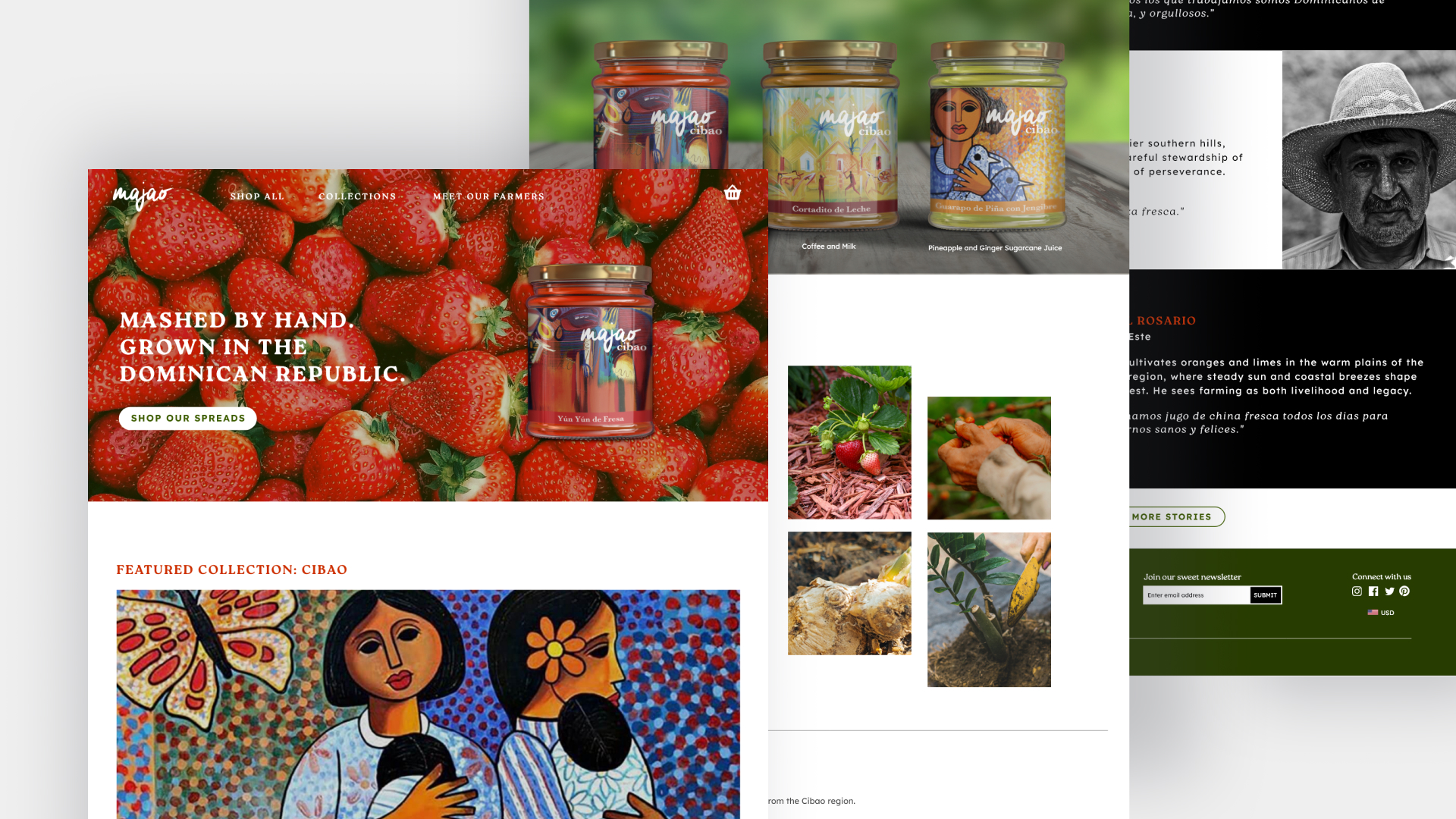This screenshot has width=1456, height=819.
Task: Open the USD currency selector
Action: (x=1387, y=613)
